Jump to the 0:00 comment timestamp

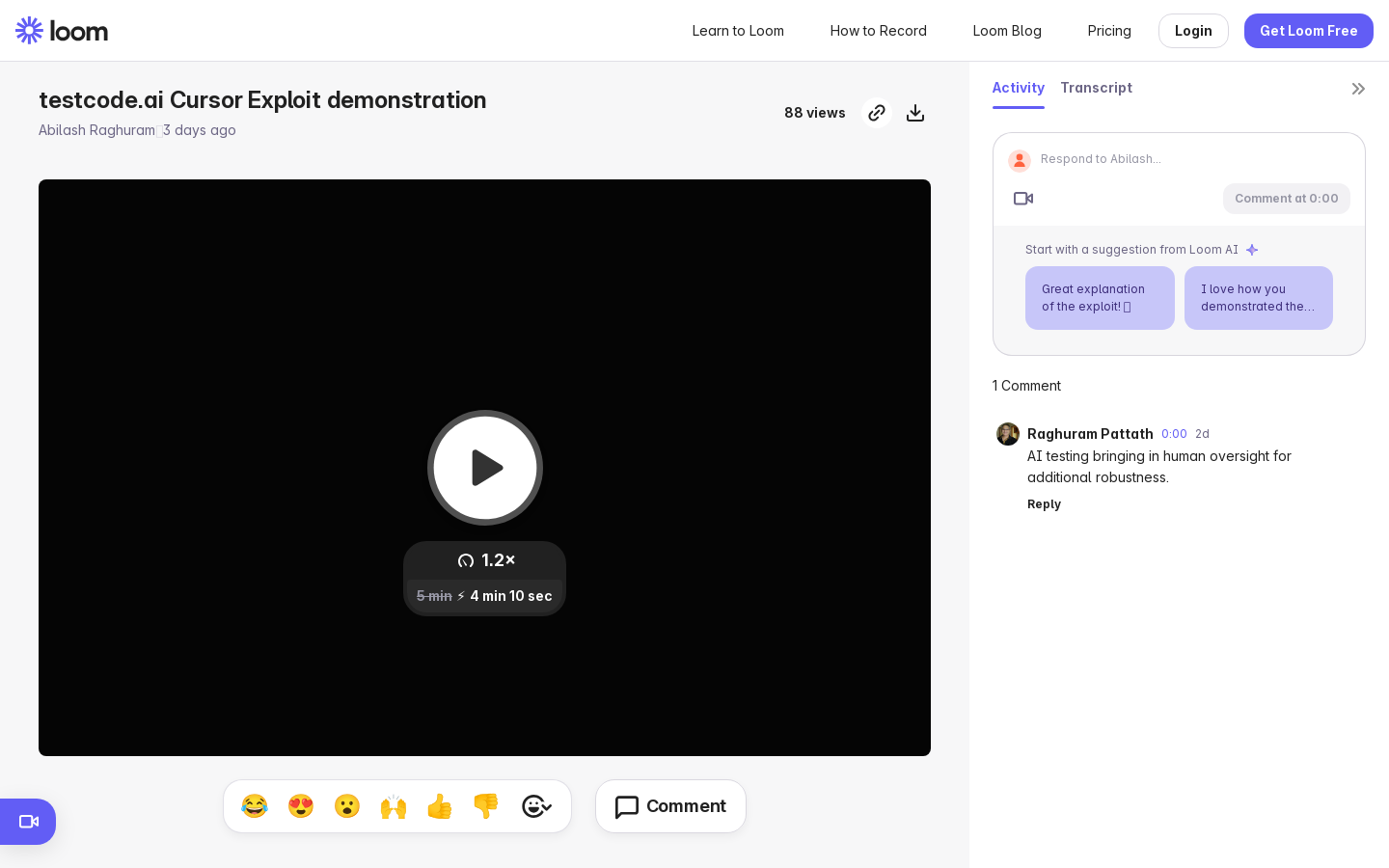pos(1174,434)
